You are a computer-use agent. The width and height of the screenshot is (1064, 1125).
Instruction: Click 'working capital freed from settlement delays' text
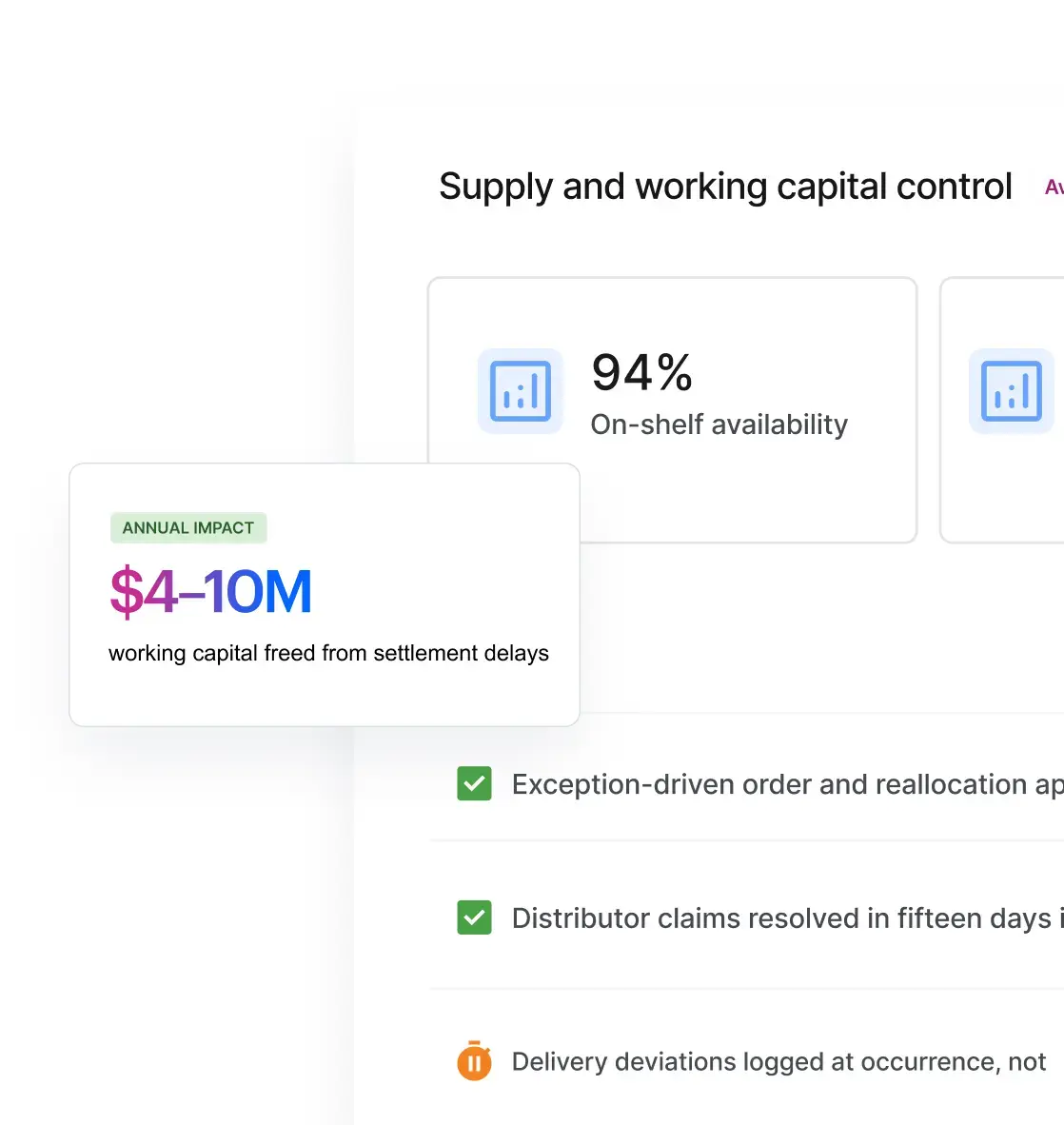pos(328,653)
